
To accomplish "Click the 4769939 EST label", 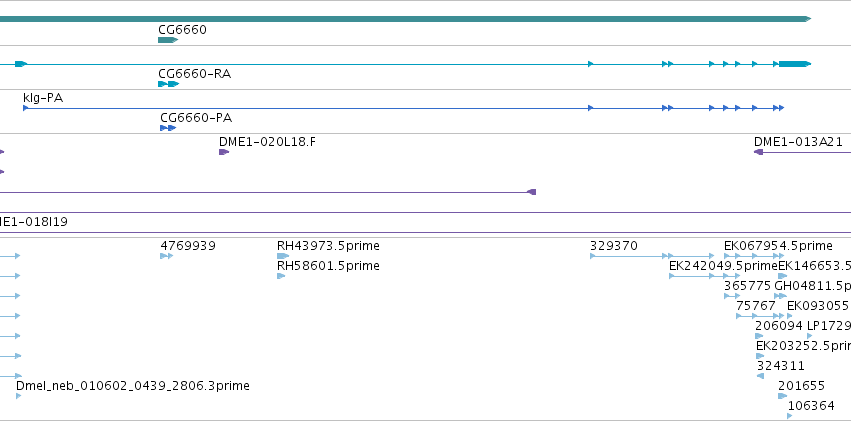I will 188,246.
